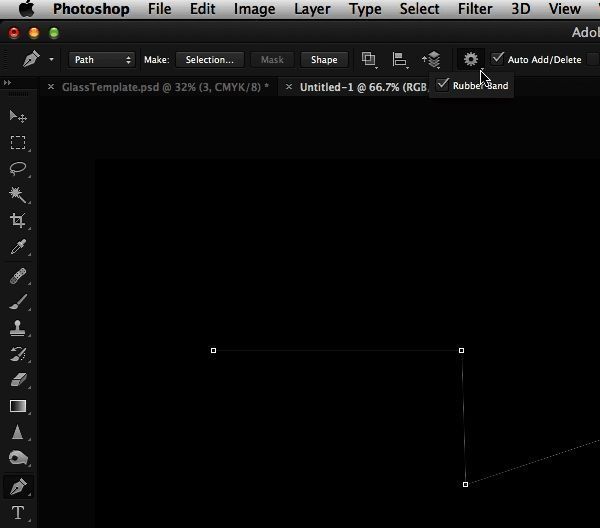This screenshot has height=528, width=600.
Task: Select the Type tool
Action: pyautogui.click(x=18, y=514)
